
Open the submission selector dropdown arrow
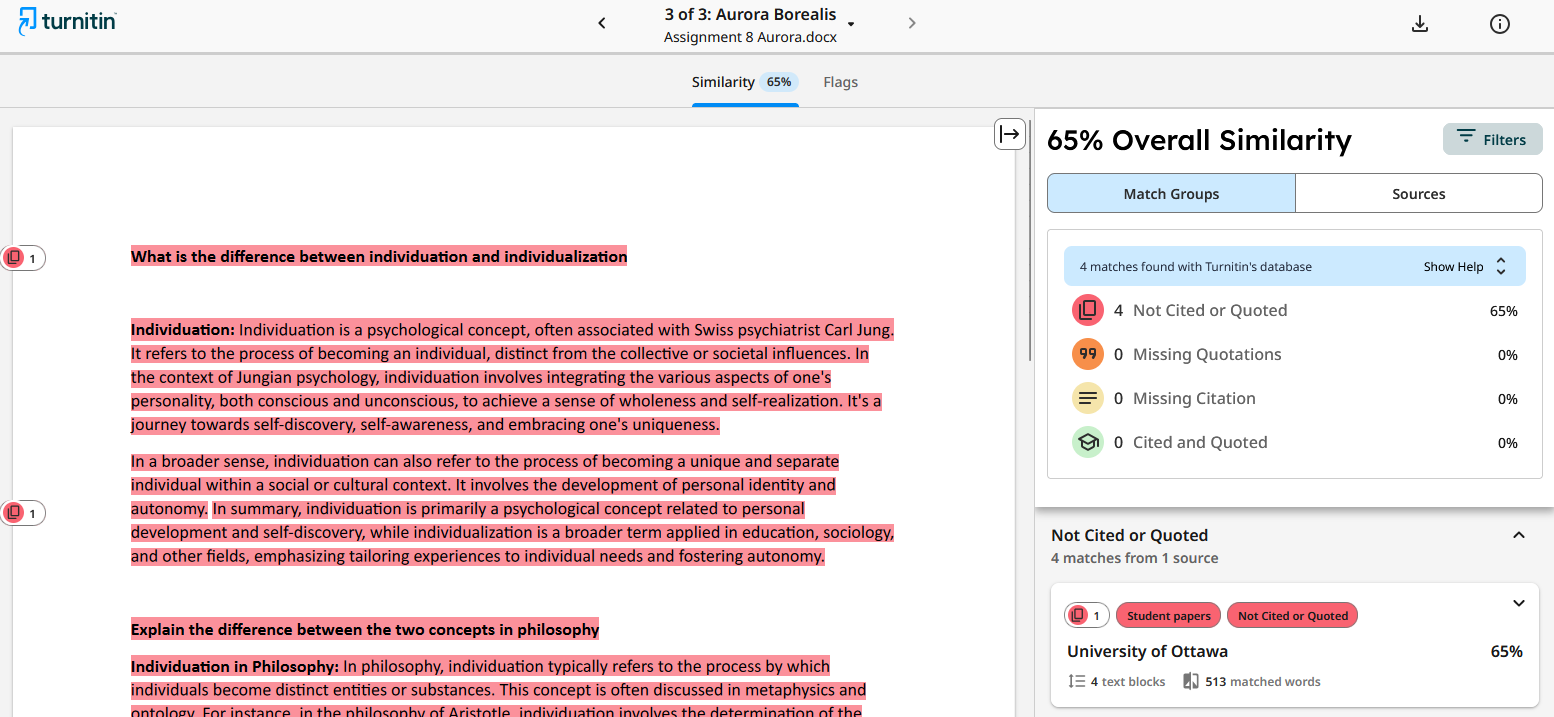pyautogui.click(x=851, y=24)
